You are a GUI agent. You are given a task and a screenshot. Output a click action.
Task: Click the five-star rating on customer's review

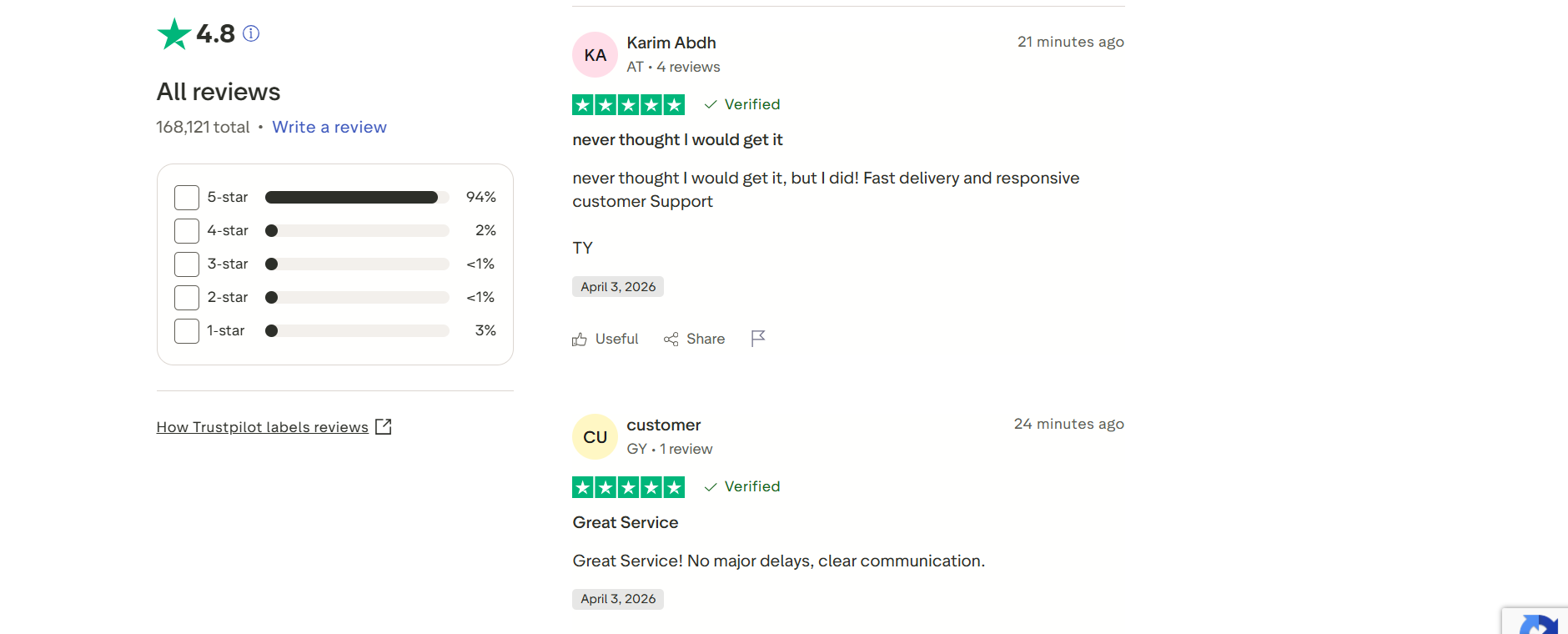tap(628, 487)
